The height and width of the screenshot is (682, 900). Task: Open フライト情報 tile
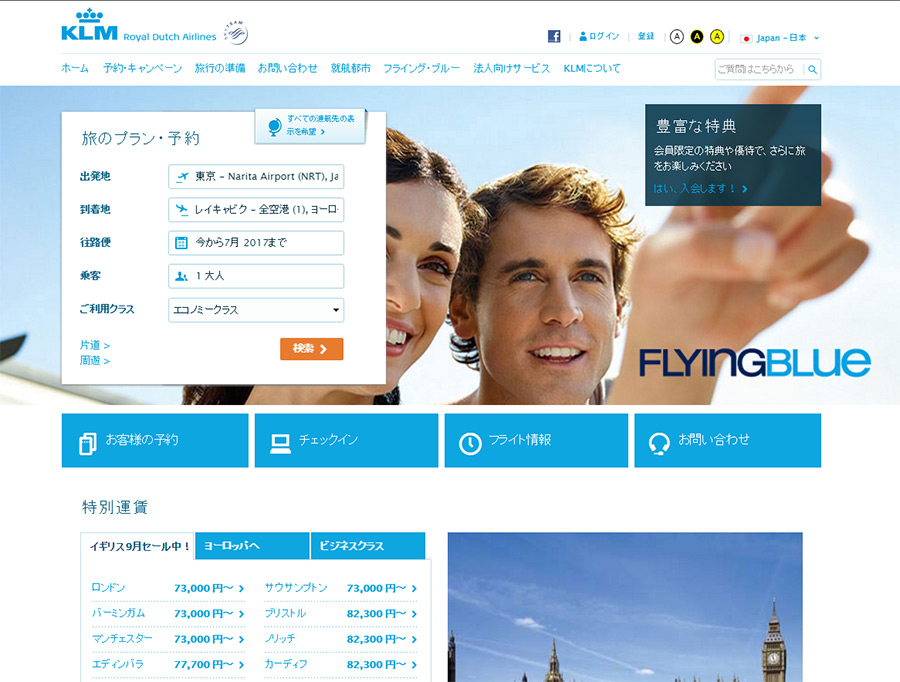click(536, 440)
